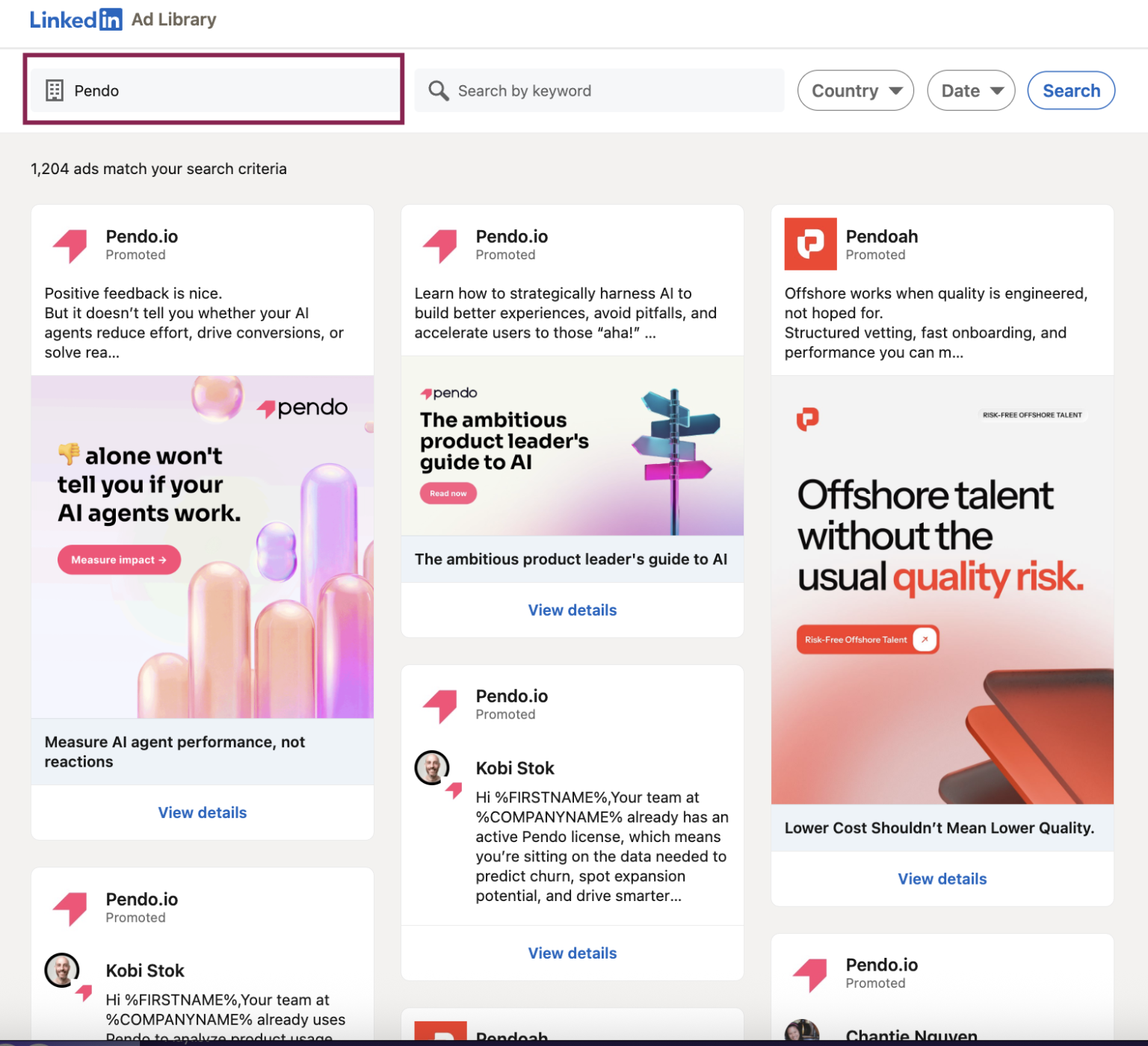View details of 'Measure AI agent performance' ad
The width and height of the screenshot is (1148, 1046).
pyautogui.click(x=203, y=812)
